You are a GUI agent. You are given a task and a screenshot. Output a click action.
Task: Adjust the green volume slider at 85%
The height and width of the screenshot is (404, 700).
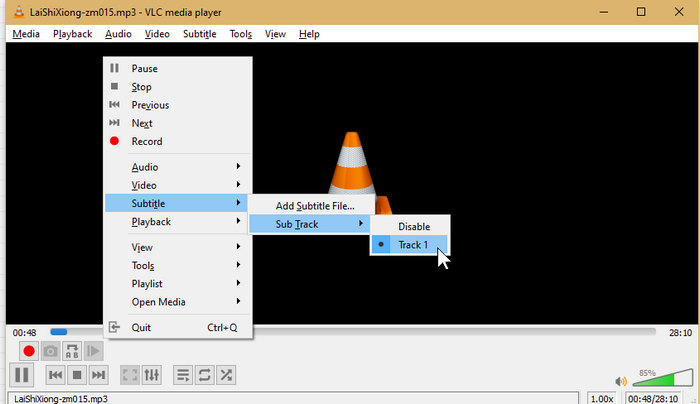[662, 378]
